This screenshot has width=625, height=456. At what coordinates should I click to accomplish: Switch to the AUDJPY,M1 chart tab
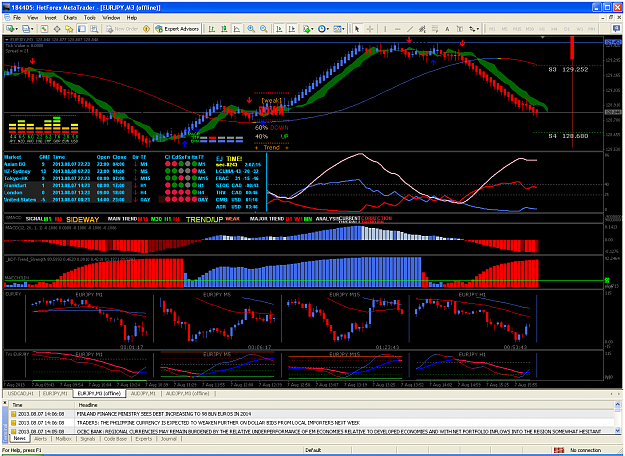click(143, 393)
